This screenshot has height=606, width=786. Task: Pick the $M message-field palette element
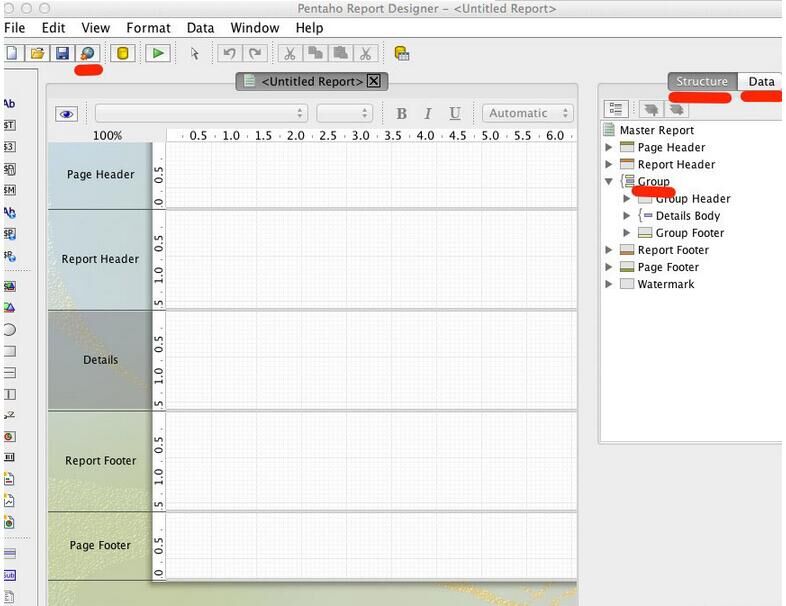pyautogui.click(x=9, y=190)
